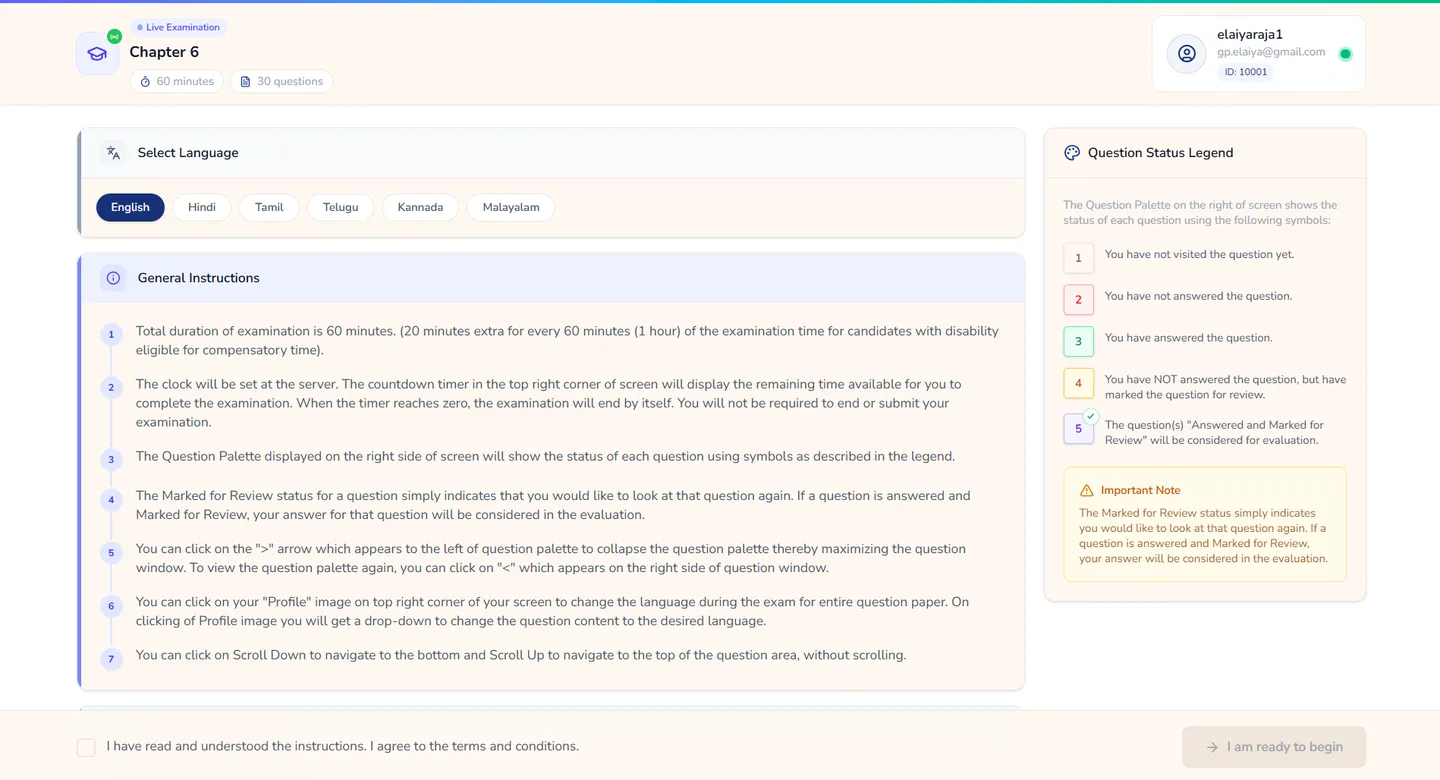1440x780 pixels.
Task: Click instruction about Total duration of examination
Action: pyautogui.click(x=567, y=341)
